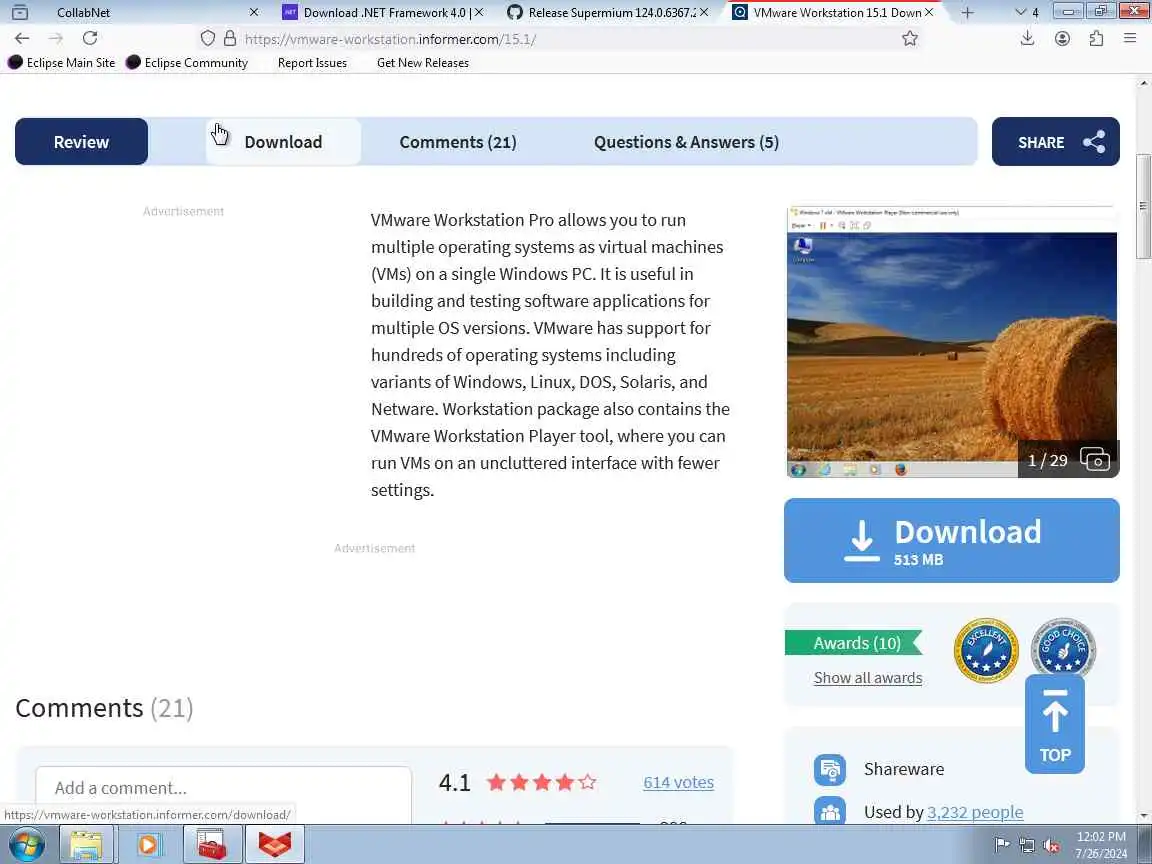Select the Comments (21) tab
This screenshot has height=864, width=1152.
[x=458, y=142]
